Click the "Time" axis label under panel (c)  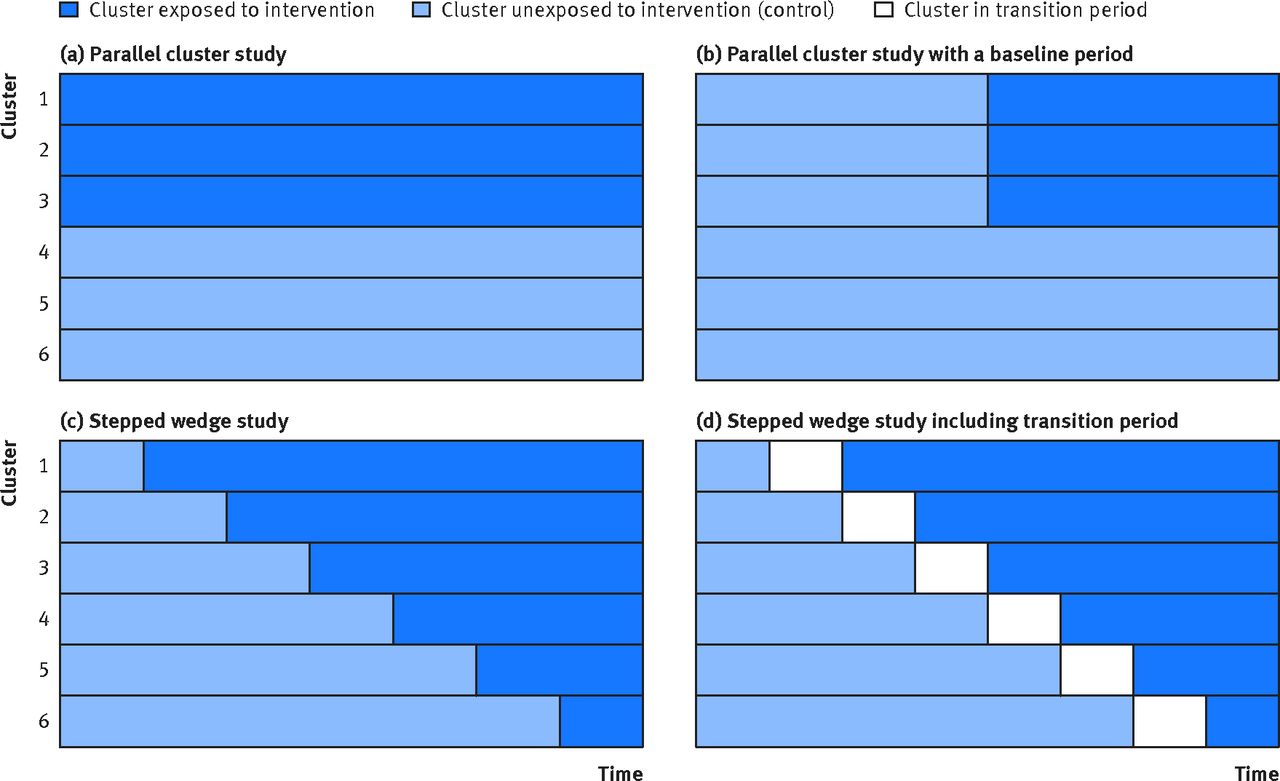620,772
